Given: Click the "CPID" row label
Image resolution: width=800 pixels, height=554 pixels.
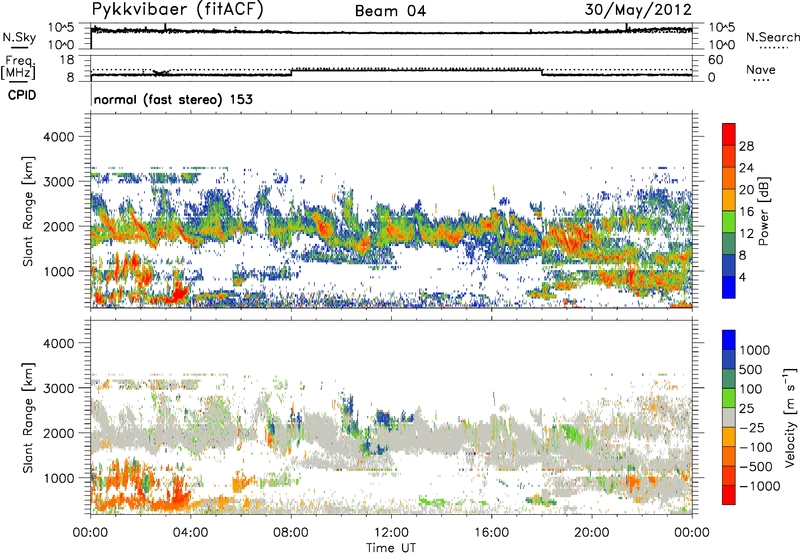Looking at the screenshot, I should tap(22, 95).
